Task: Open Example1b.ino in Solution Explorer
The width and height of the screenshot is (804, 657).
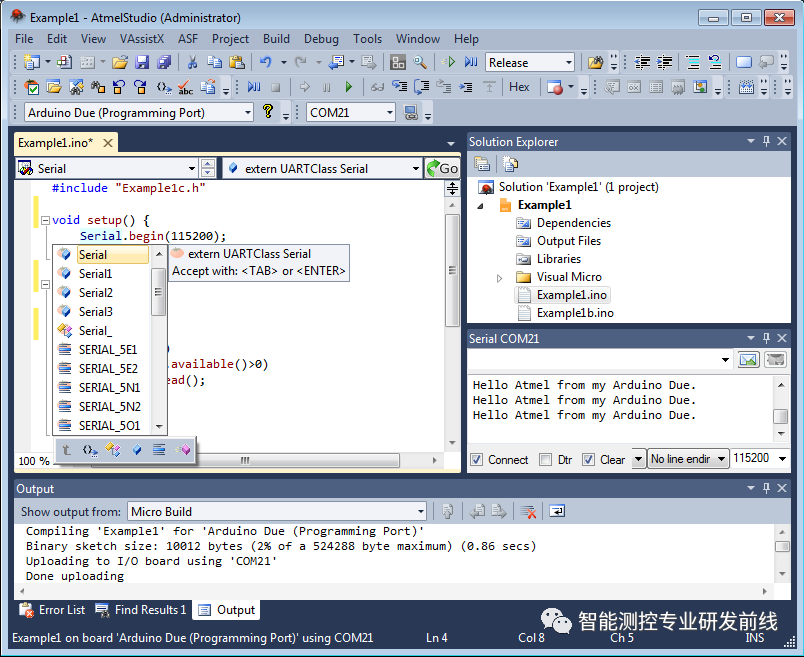Action: coord(575,313)
